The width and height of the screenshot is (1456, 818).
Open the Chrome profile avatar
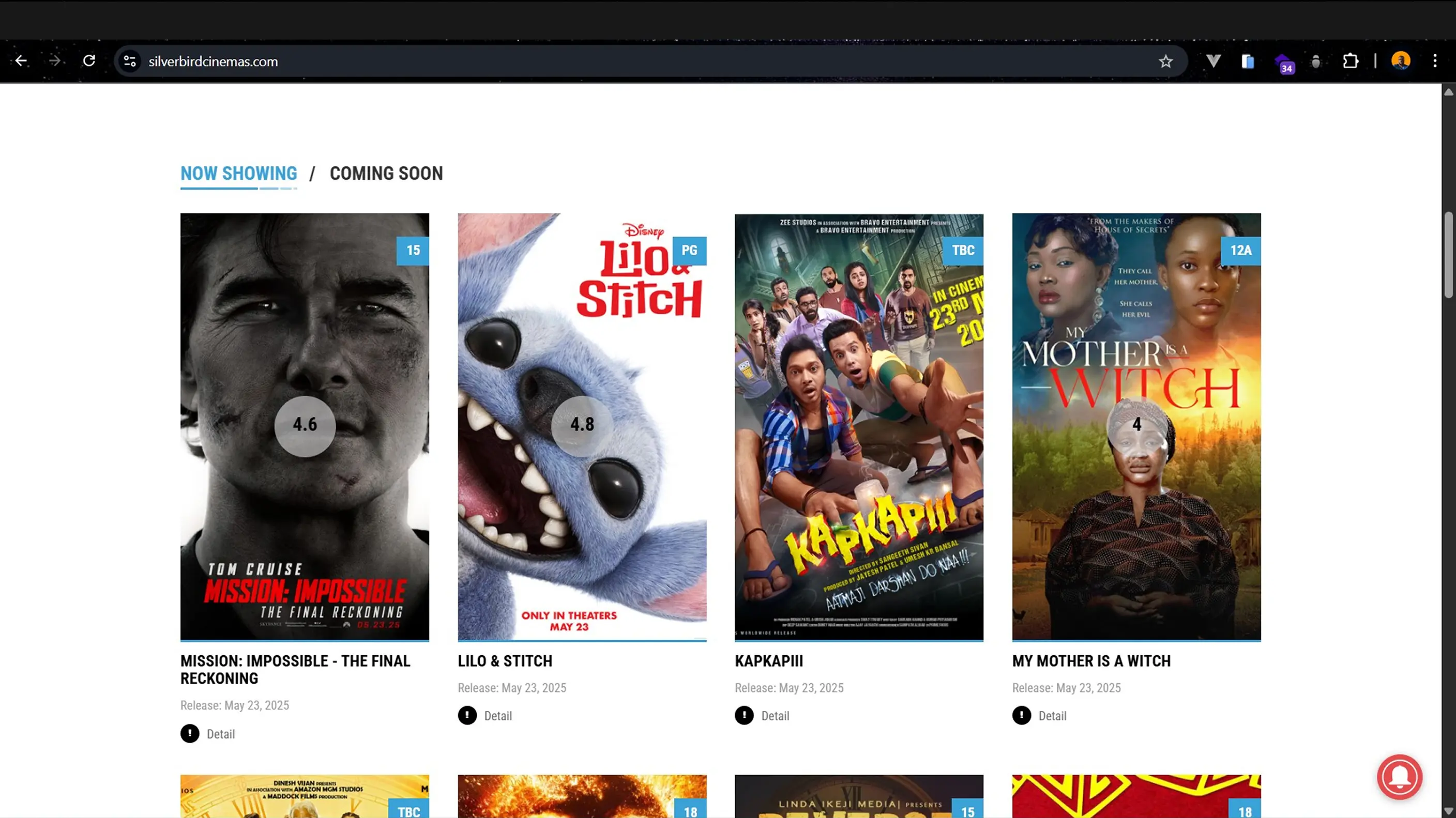[1401, 61]
